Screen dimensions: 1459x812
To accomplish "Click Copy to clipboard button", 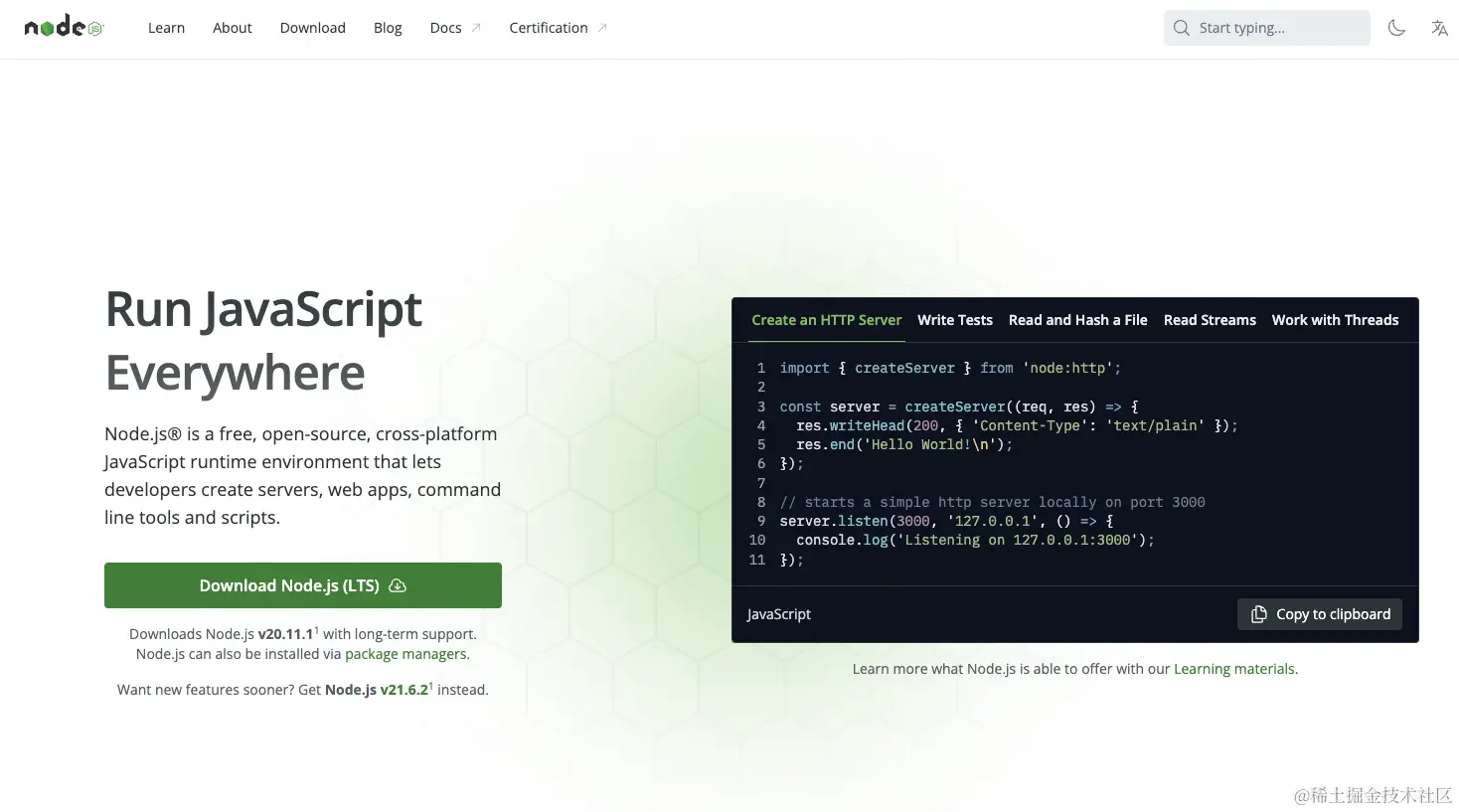I will [x=1320, y=614].
